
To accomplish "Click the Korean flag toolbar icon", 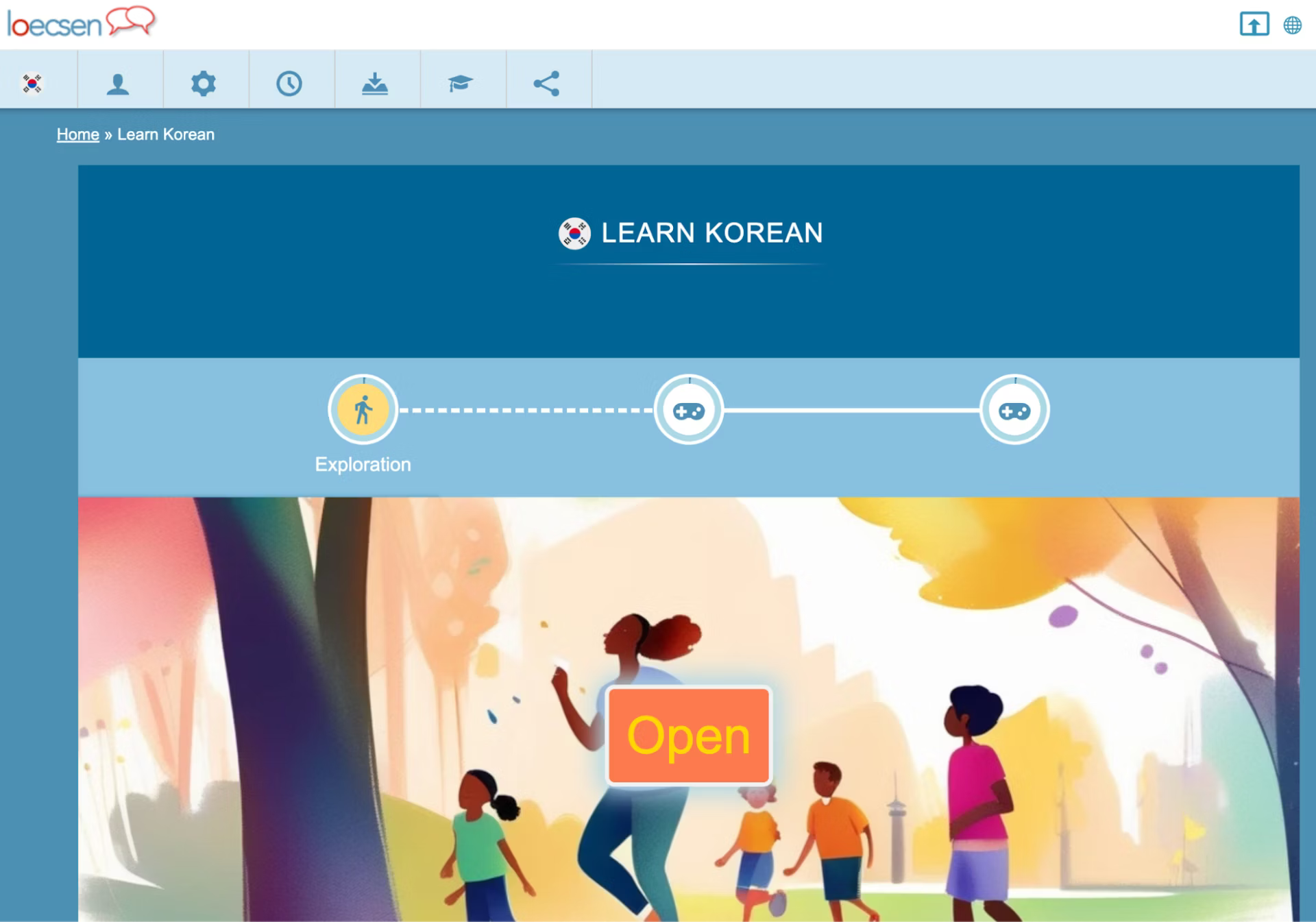I will click(32, 84).
